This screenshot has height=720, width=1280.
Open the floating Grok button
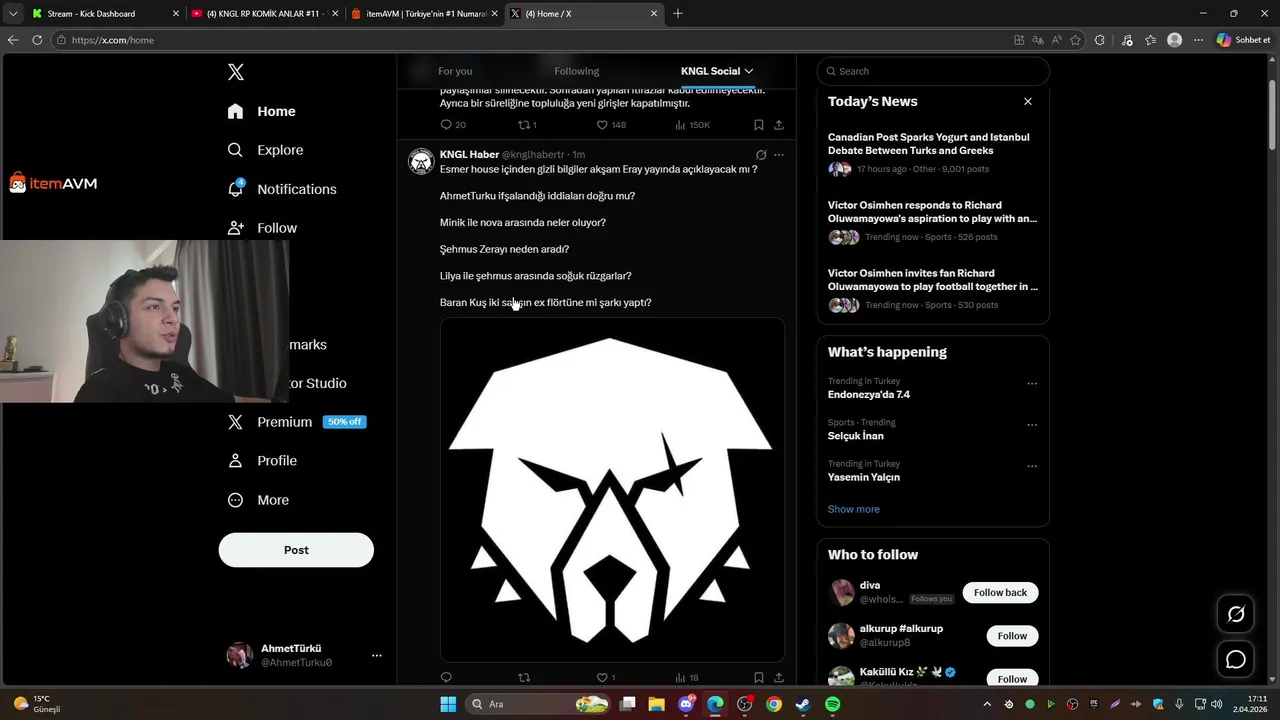point(1236,614)
